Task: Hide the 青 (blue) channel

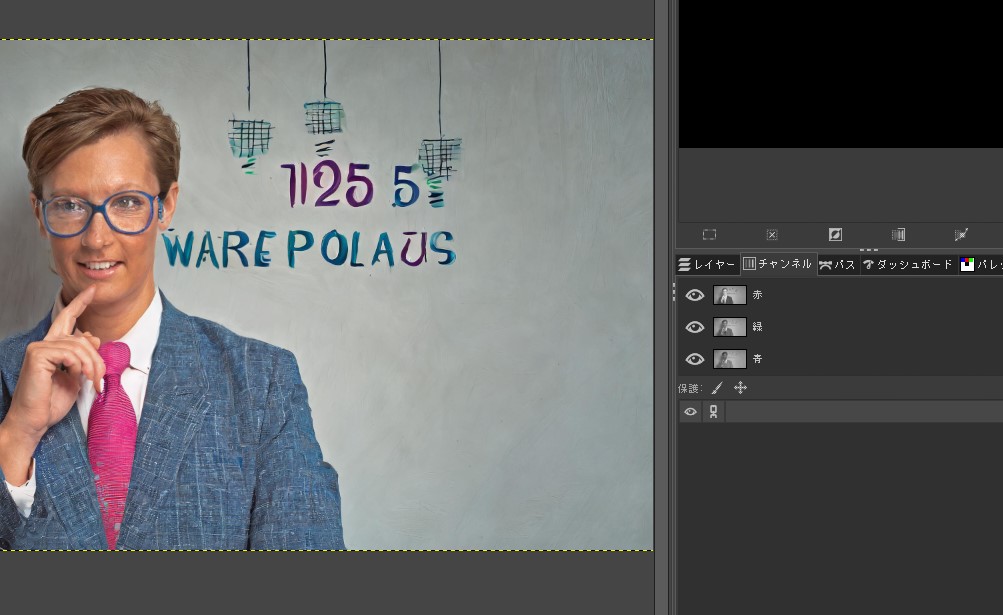Action: (694, 359)
